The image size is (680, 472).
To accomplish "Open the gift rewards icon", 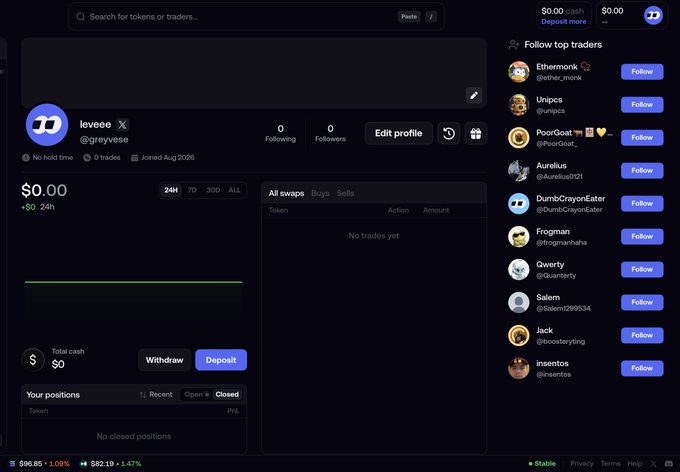I will [x=476, y=133].
